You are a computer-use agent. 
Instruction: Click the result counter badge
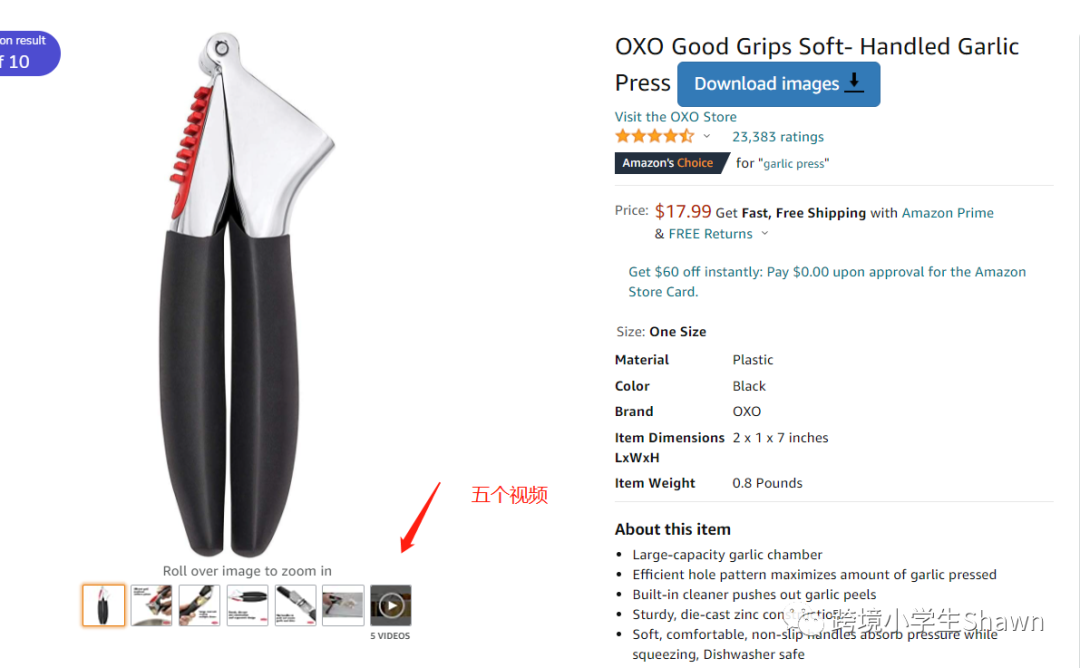coord(25,52)
